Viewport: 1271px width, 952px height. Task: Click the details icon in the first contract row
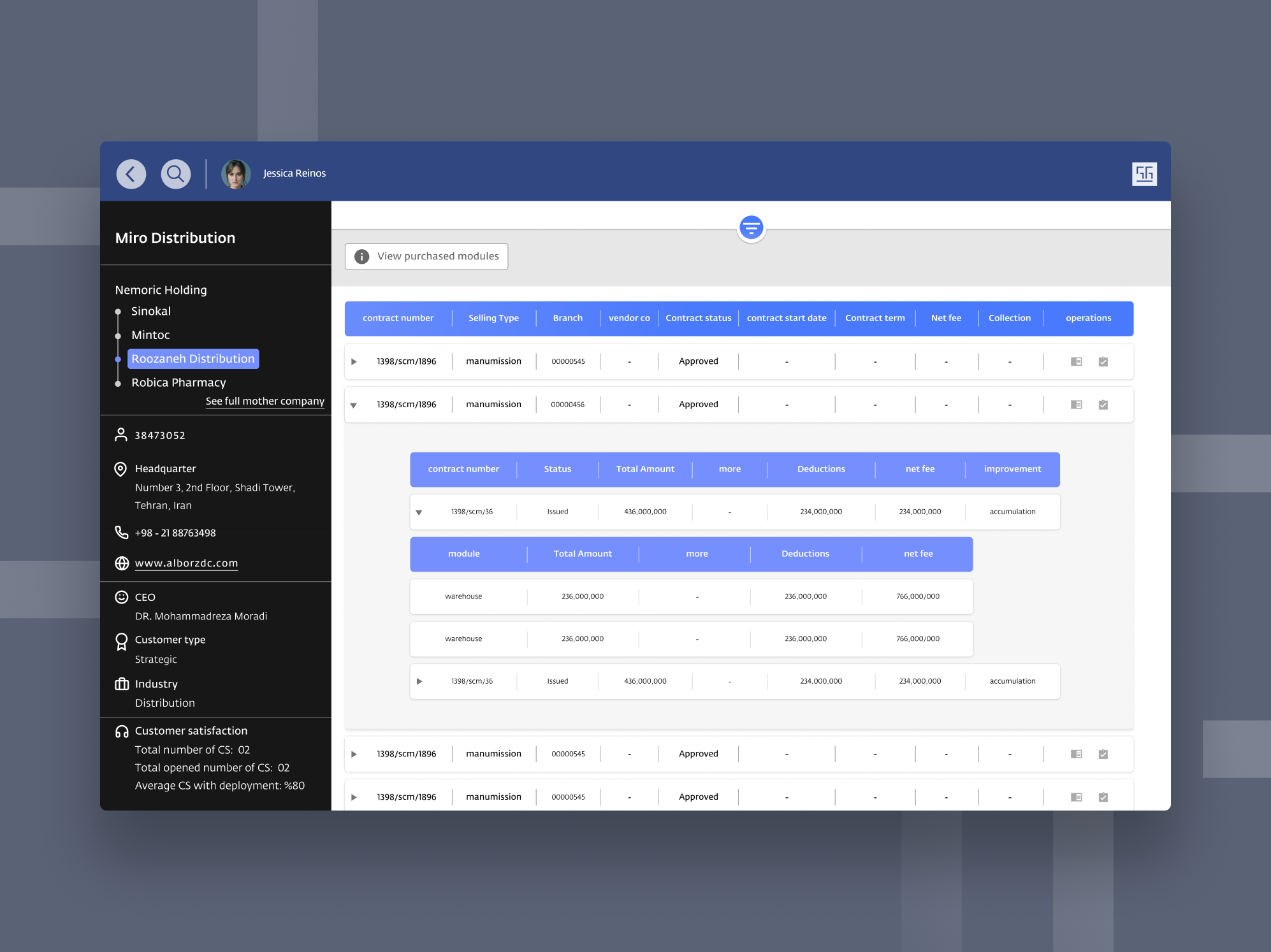1076,361
